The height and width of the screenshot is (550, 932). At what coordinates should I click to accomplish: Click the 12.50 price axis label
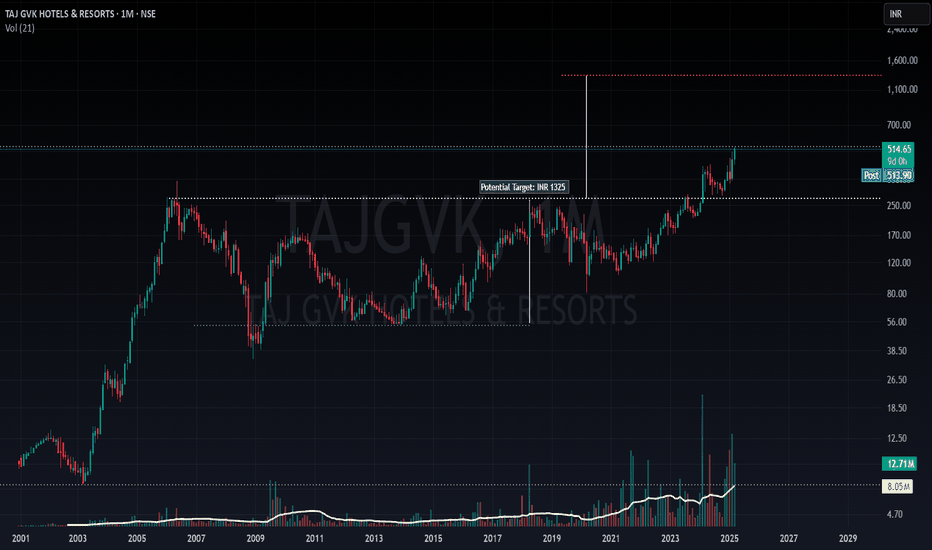(897, 438)
